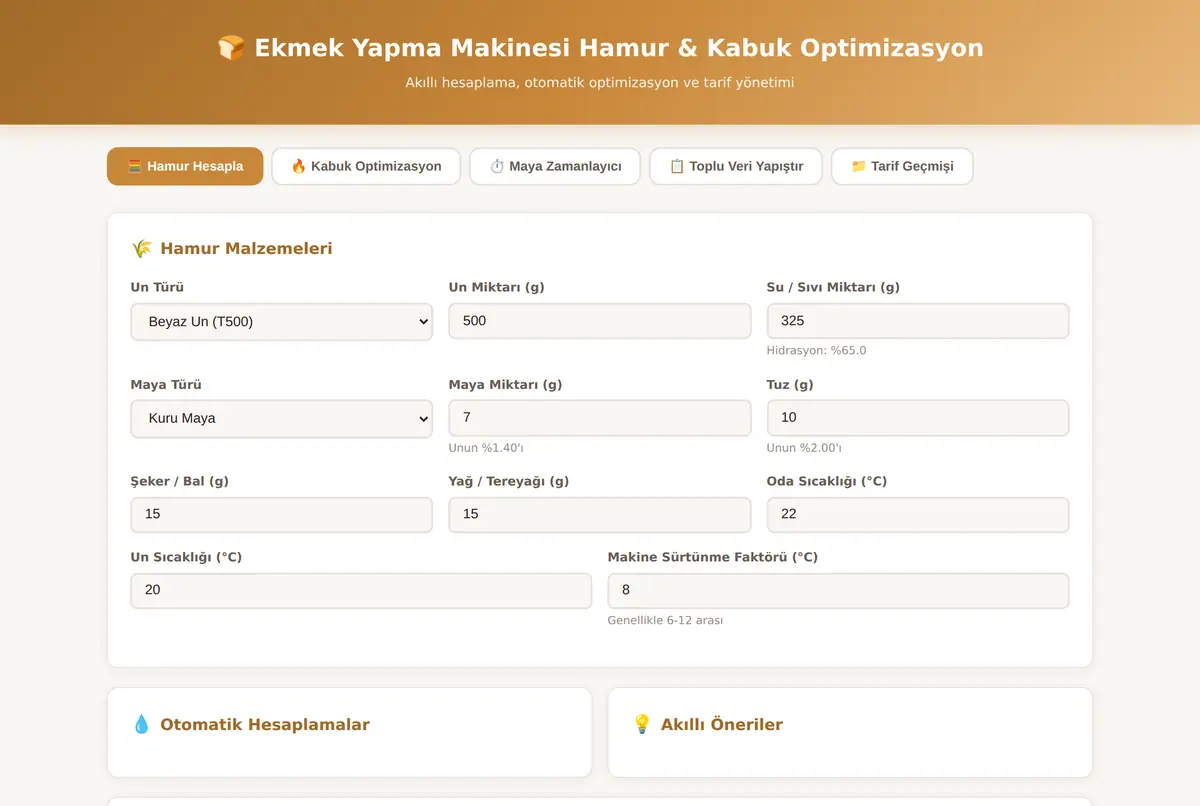The width and height of the screenshot is (1200, 806).
Task: Expand the Un Türü dropdown
Action: (x=281, y=322)
